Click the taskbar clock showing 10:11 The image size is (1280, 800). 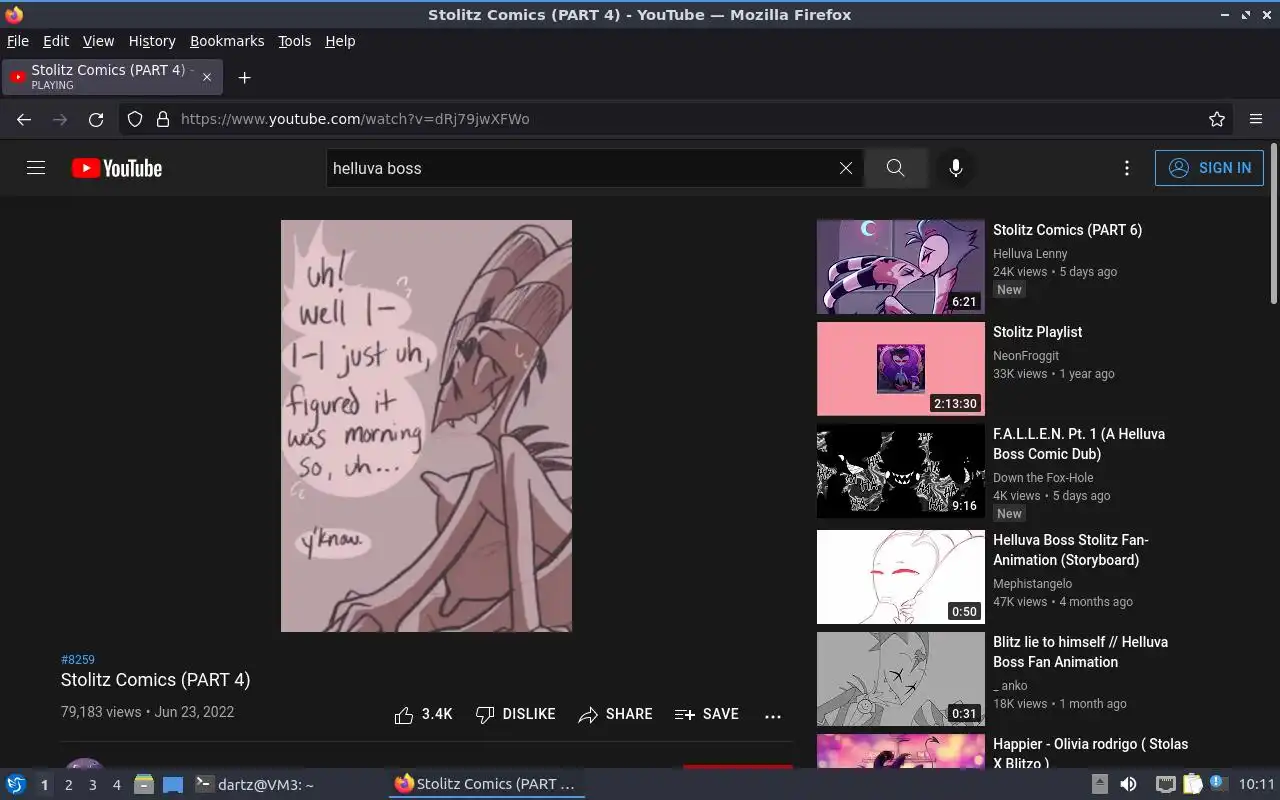(x=1257, y=784)
